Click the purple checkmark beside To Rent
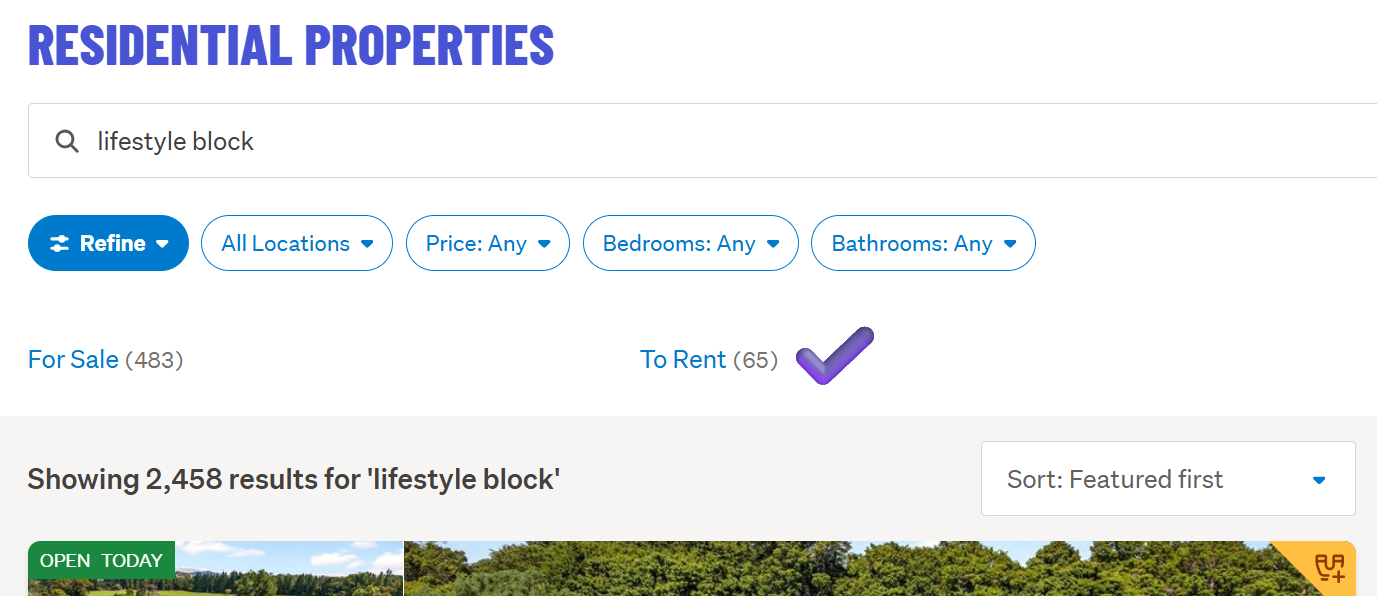 tap(834, 356)
